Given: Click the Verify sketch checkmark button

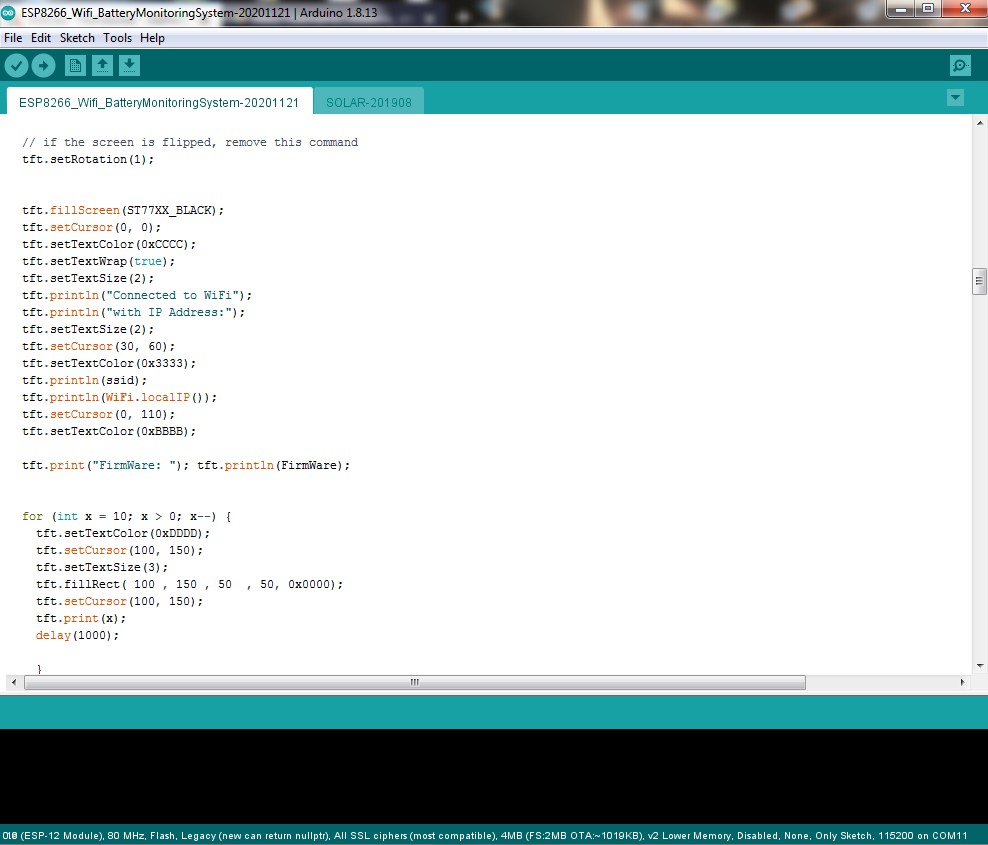Looking at the screenshot, I should tap(16, 66).
